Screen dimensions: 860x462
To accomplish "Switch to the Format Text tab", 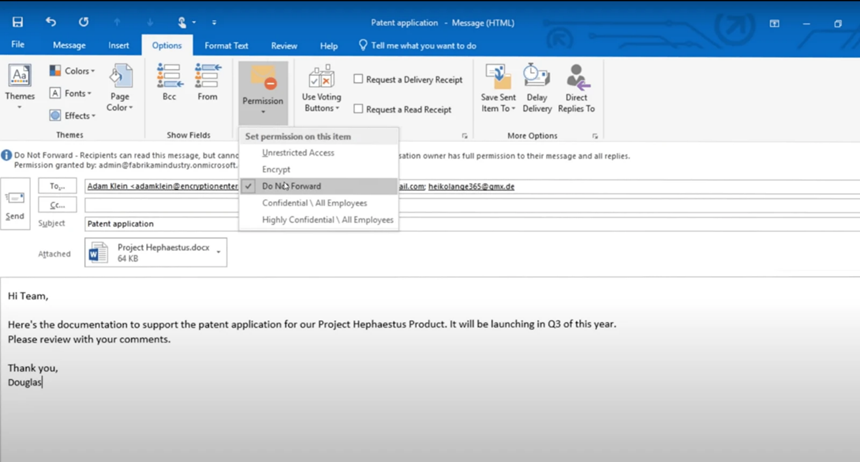I will 226,46.
